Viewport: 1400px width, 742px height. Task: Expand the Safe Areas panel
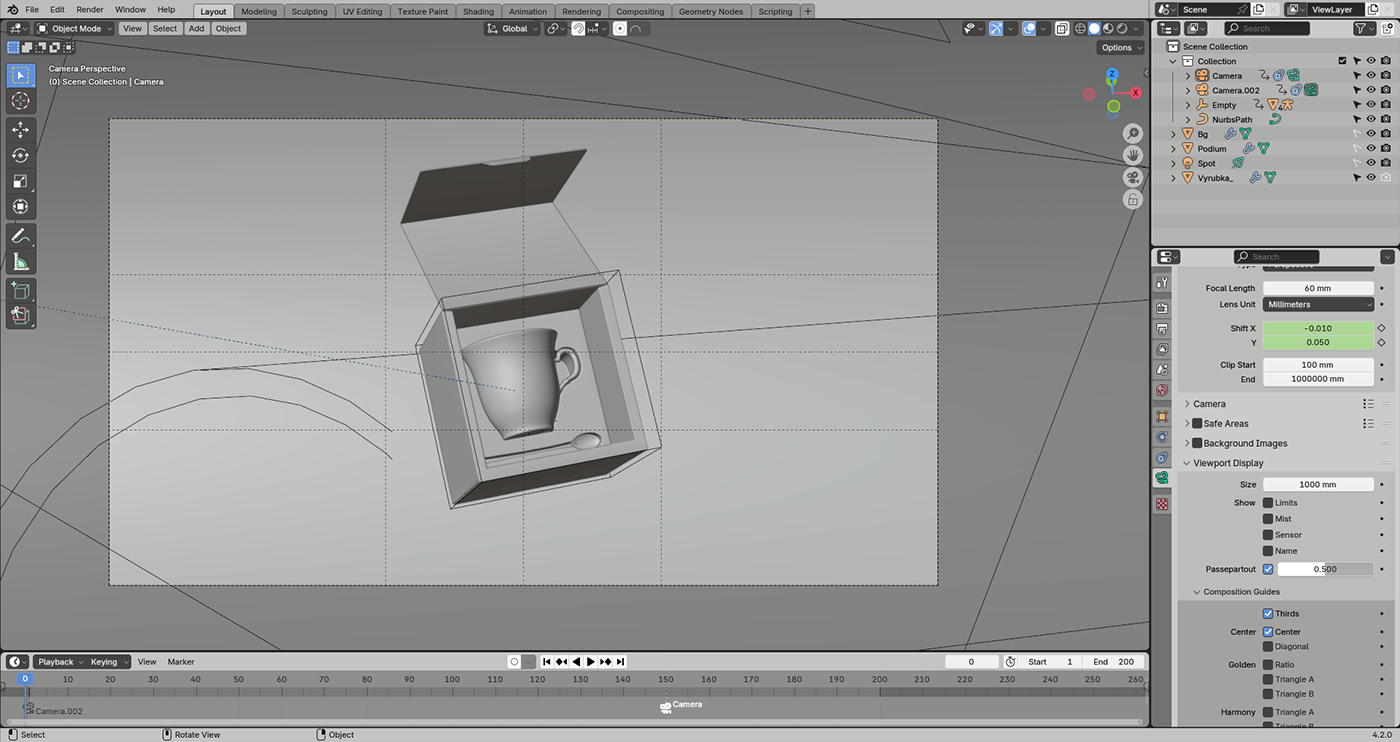(x=1225, y=424)
